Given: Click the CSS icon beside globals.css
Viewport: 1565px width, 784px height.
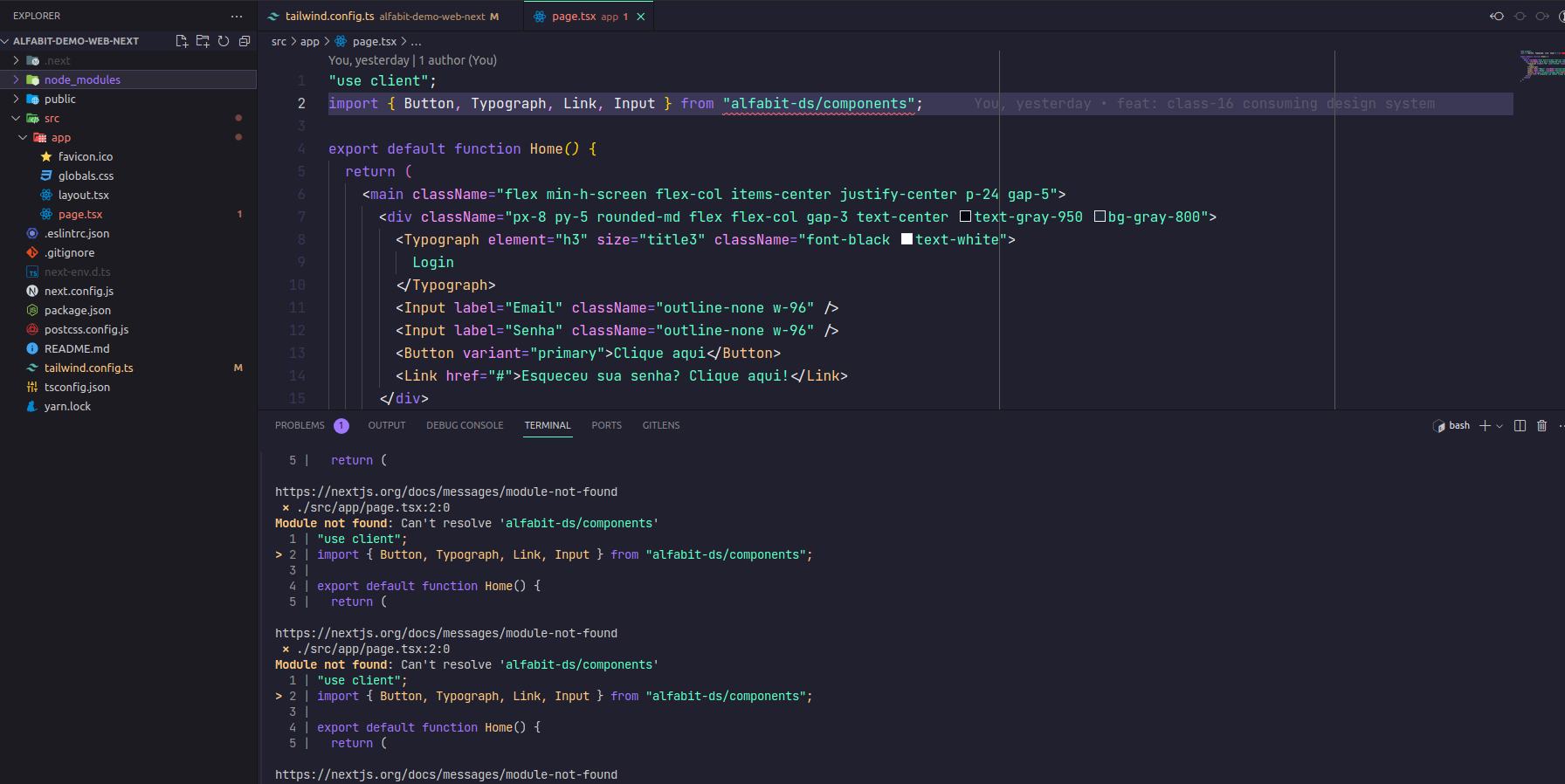Looking at the screenshot, I should (46, 175).
